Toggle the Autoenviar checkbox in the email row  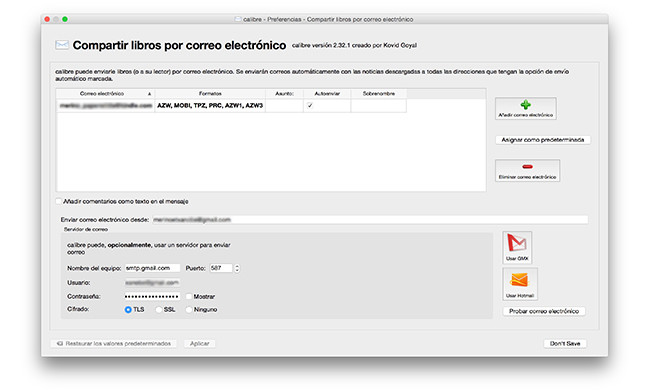[x=310, y=106]
